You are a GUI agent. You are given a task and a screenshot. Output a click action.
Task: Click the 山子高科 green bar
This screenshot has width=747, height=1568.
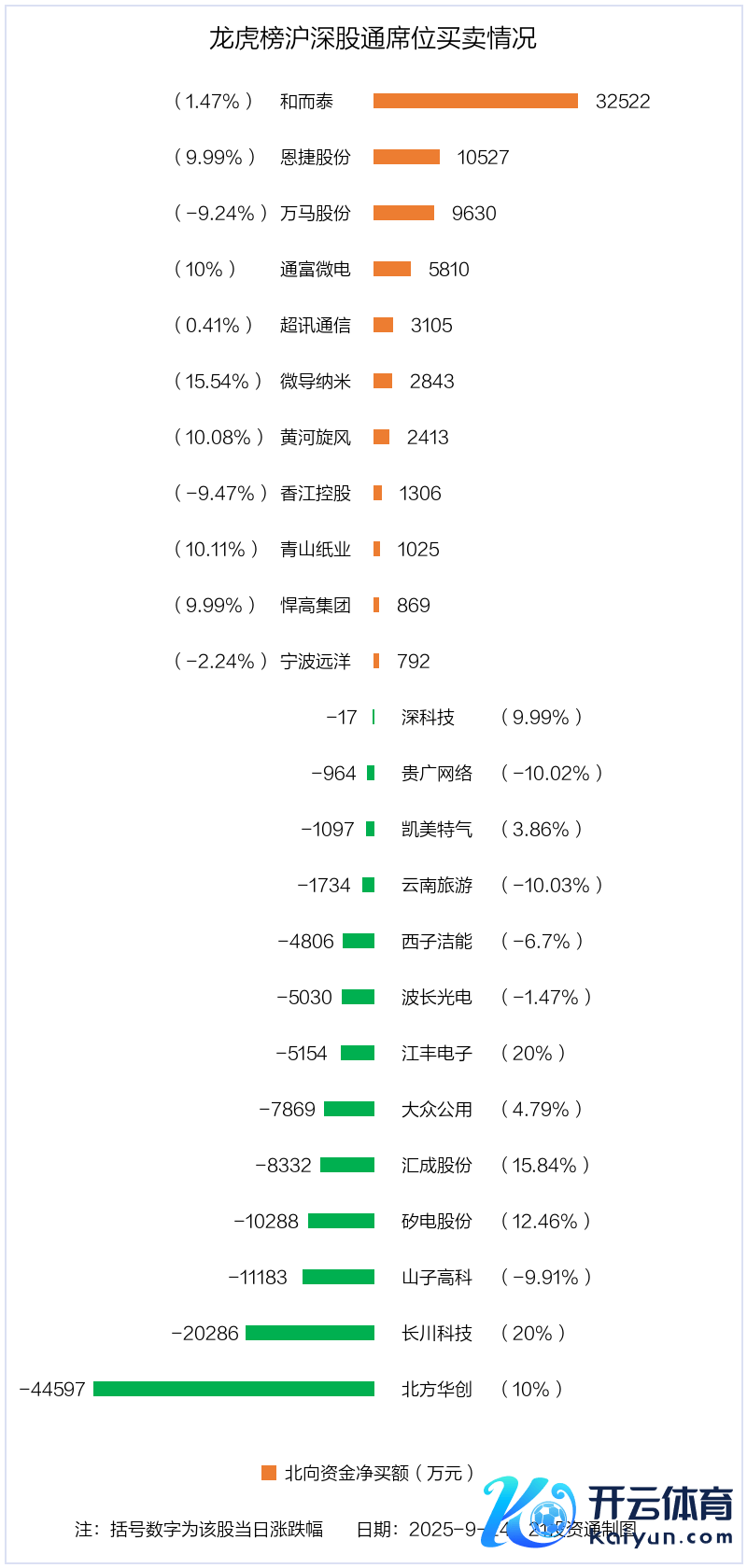[x=338, y=1277]
